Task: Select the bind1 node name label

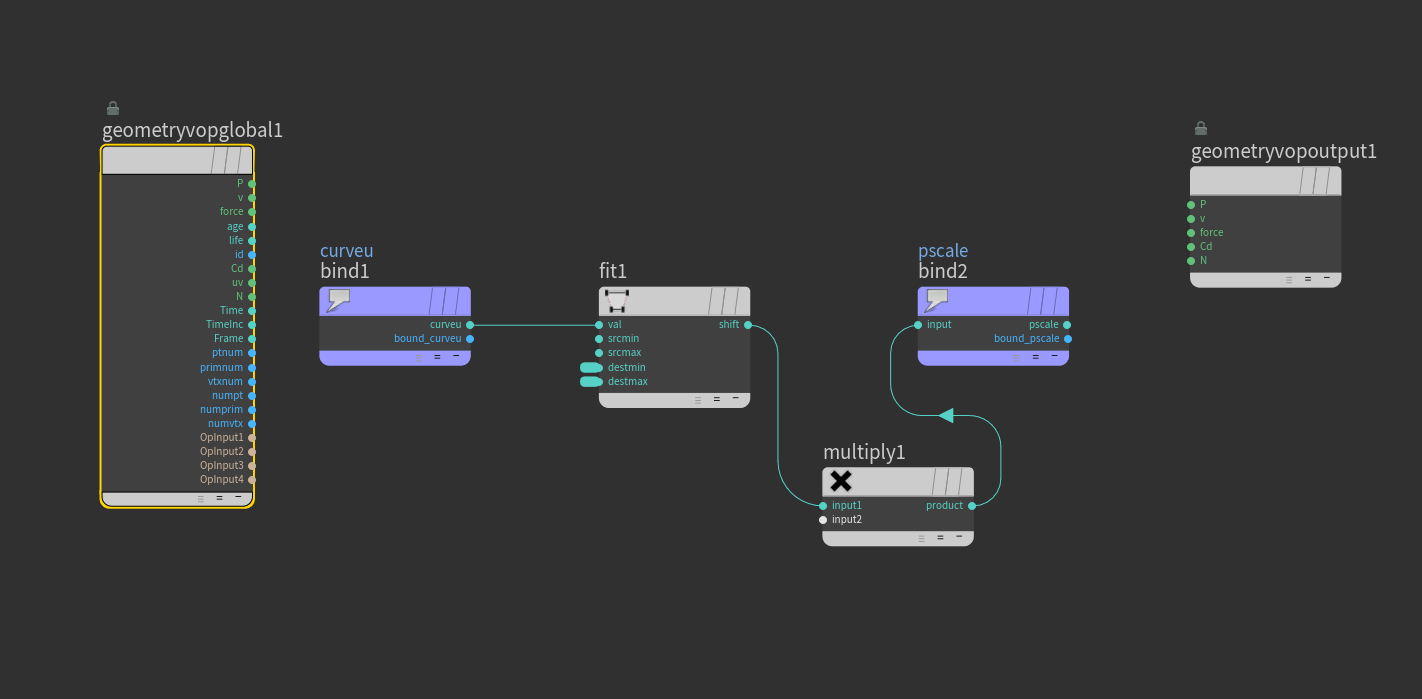Action: pos(345,271)
